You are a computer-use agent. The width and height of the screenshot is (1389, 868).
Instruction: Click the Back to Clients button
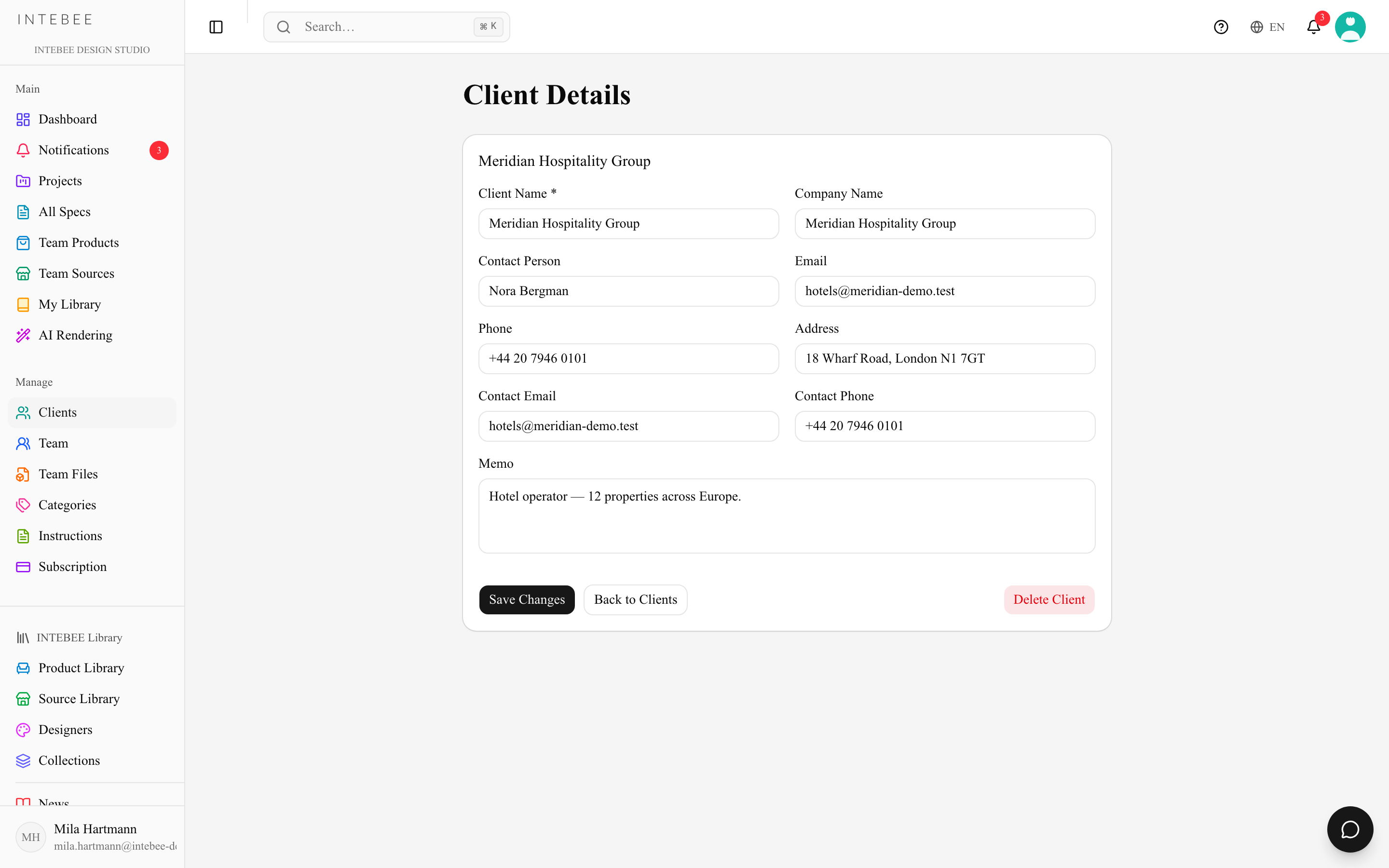635,599
